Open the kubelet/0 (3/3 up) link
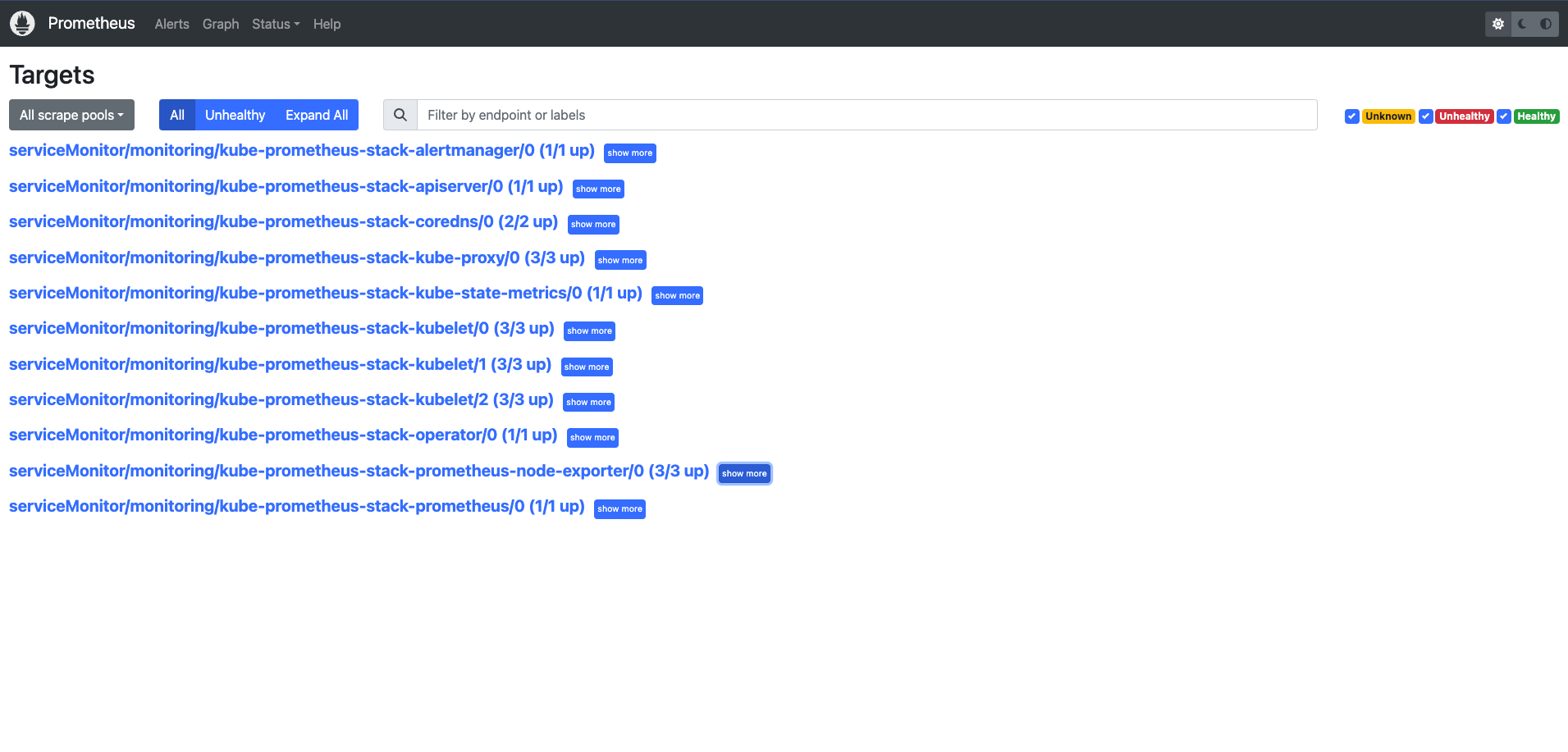Image resolution: width=1568 pixels, height=752 pixels. click(282, 329)
